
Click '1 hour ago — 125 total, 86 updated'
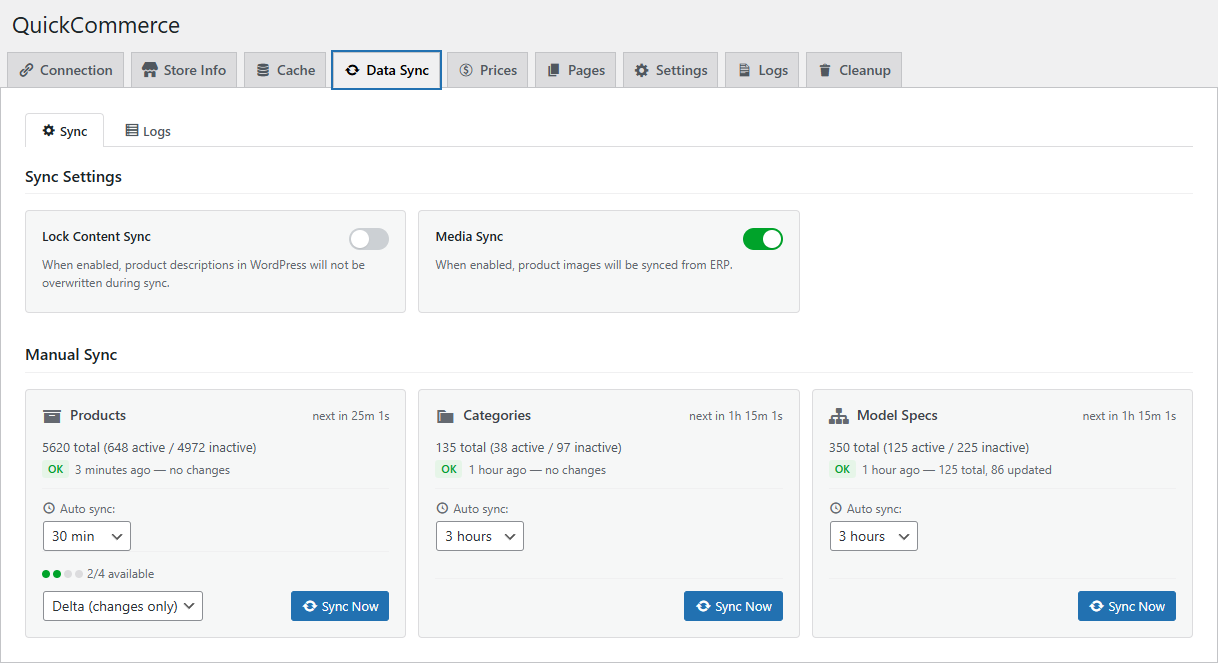point(956,470)
